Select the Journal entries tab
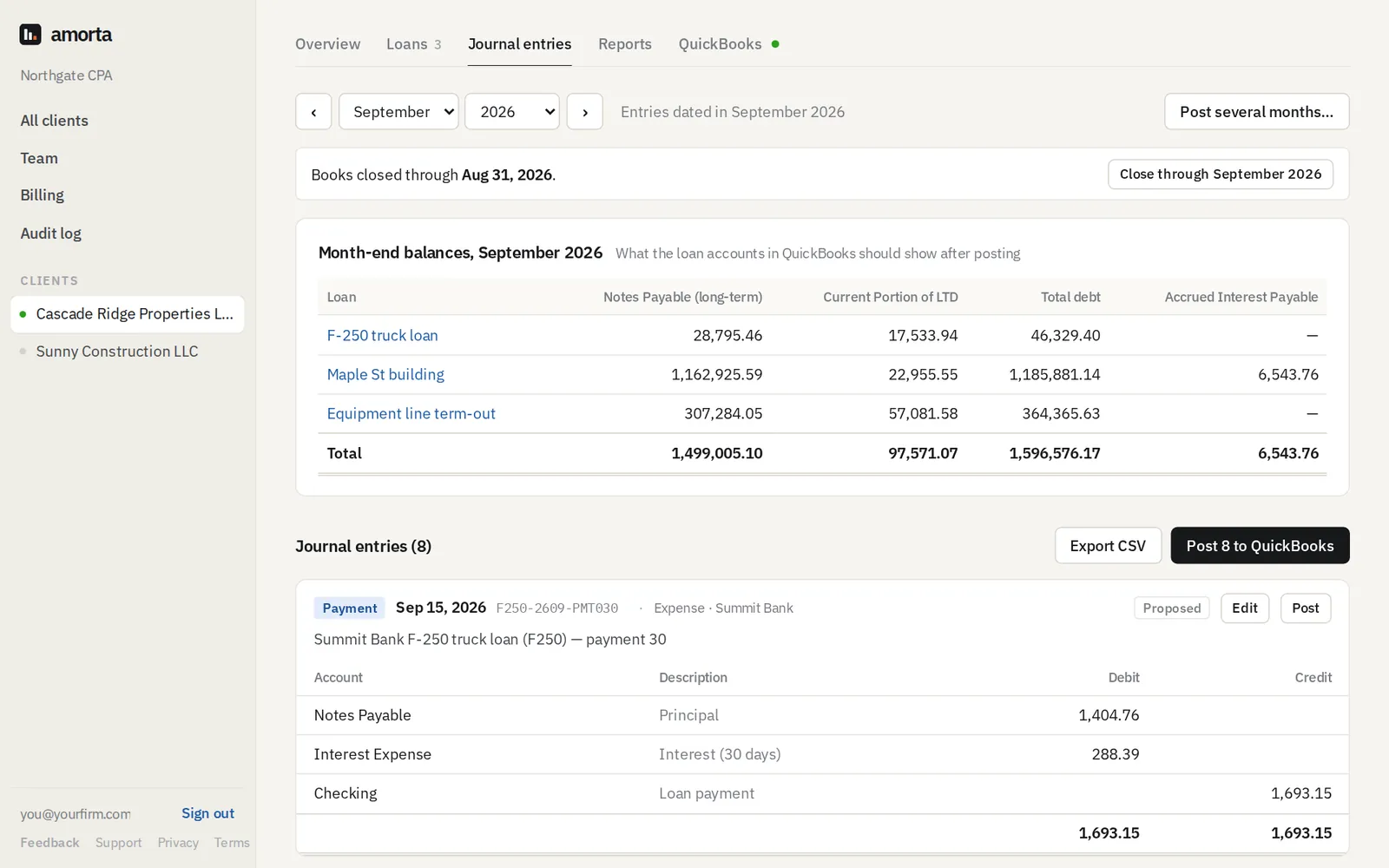Viewport: 1389px width, 868px height. [519, 44]
